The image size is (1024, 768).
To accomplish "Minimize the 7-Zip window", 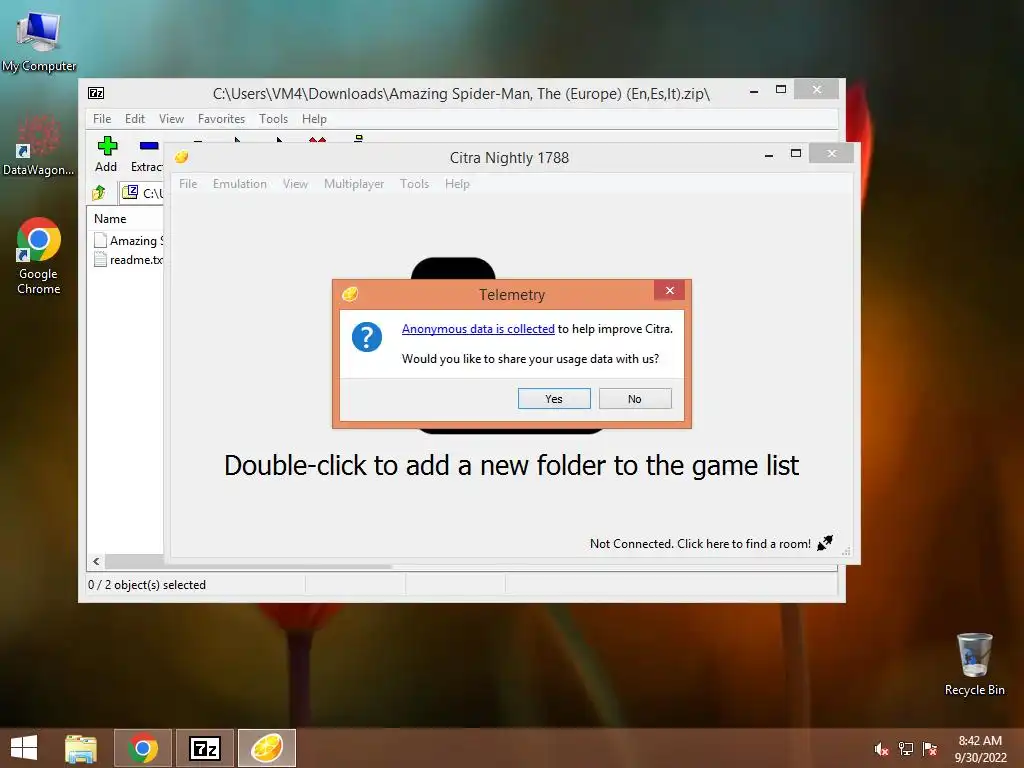I will 754,91.
